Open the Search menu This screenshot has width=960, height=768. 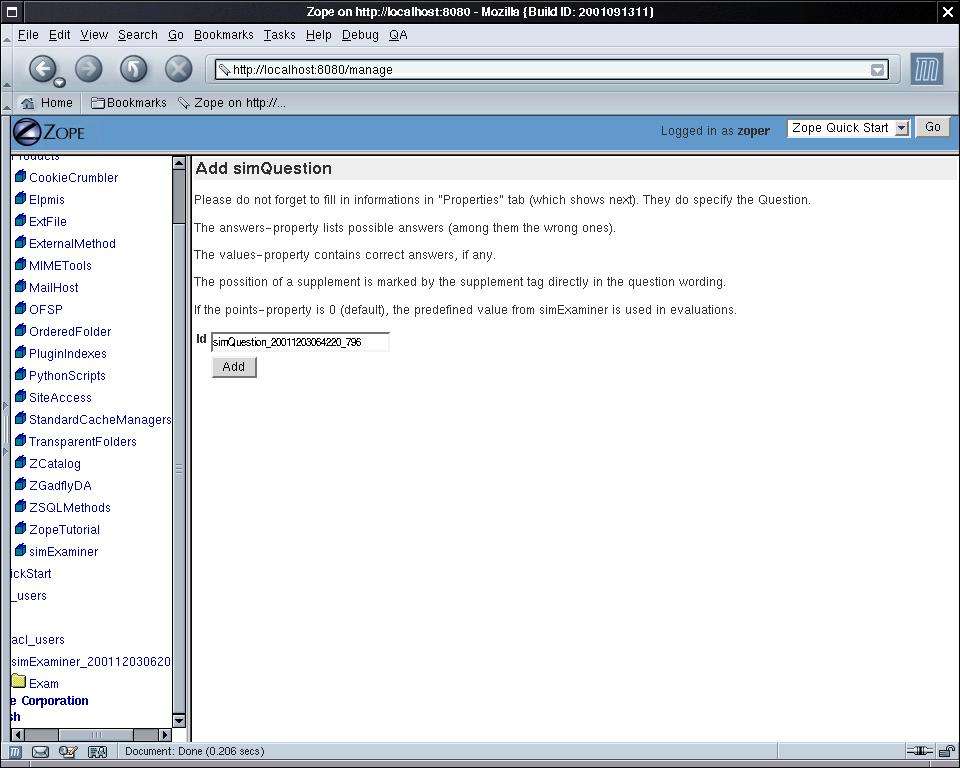138,35
